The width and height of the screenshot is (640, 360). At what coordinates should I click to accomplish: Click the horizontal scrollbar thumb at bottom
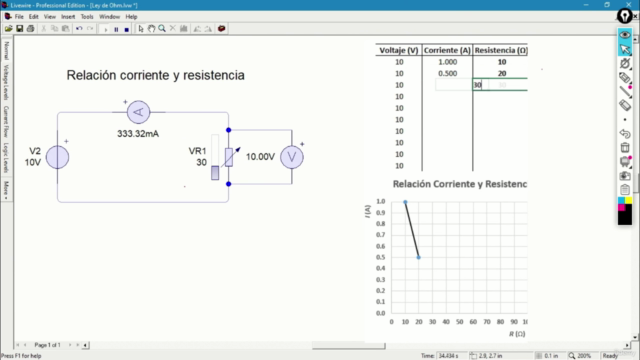point(348,347)
